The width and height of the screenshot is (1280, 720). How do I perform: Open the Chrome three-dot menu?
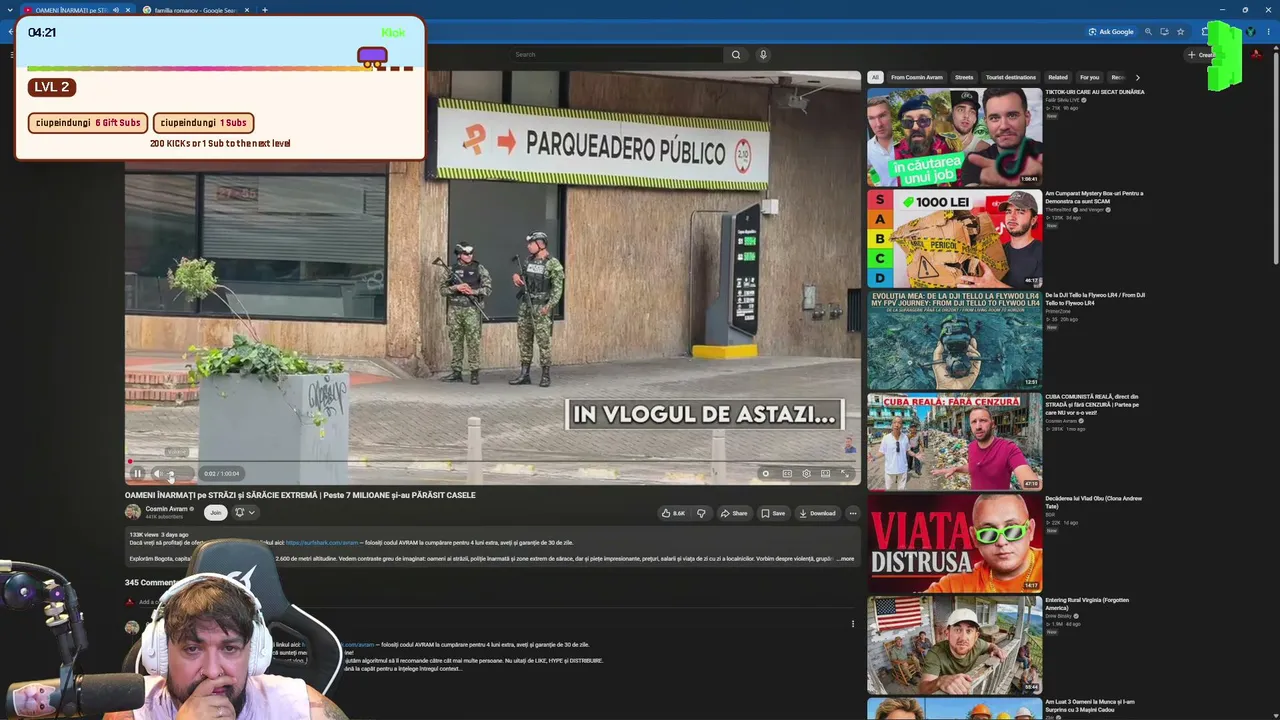pyautogui.click(x=1268, y=32)
